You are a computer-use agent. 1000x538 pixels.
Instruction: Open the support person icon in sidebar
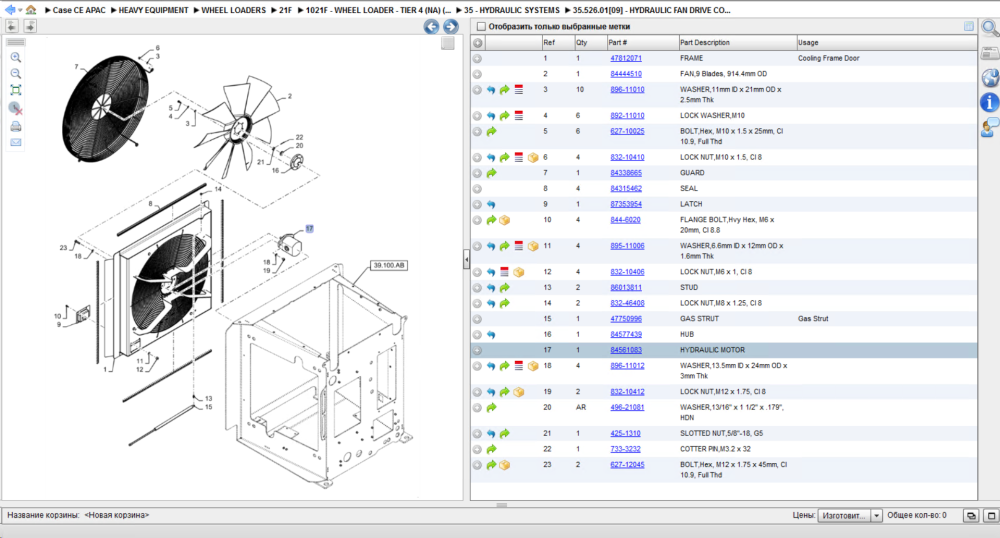[990, 127]
